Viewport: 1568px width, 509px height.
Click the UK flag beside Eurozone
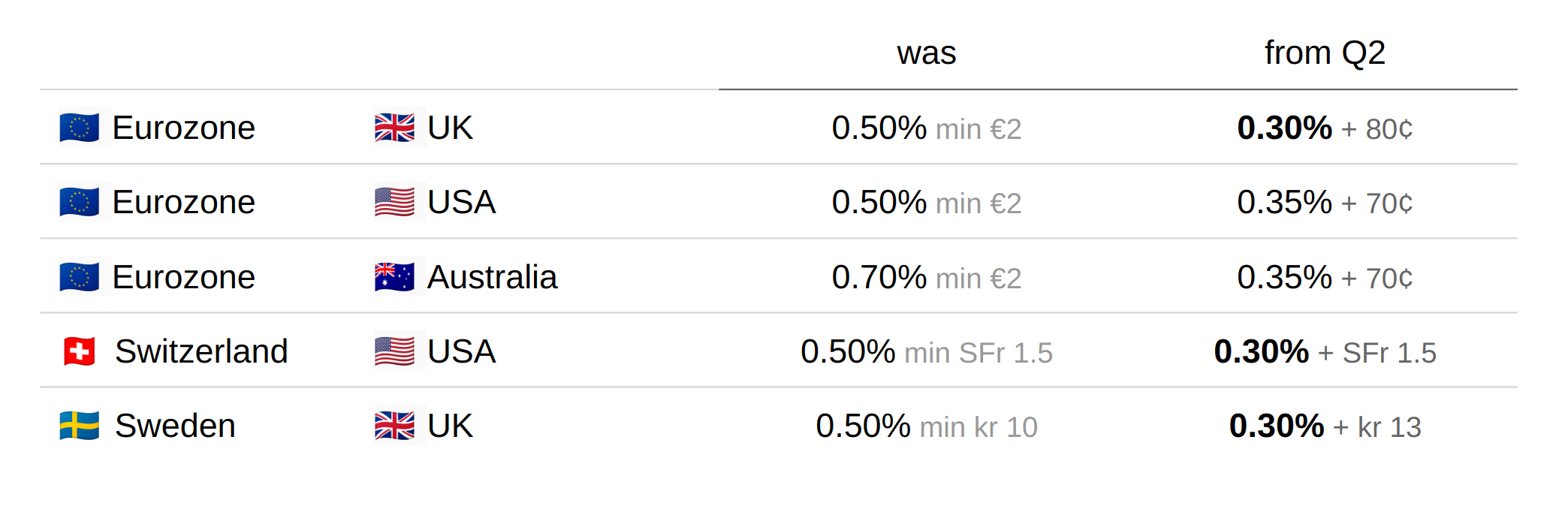[394, 128]
